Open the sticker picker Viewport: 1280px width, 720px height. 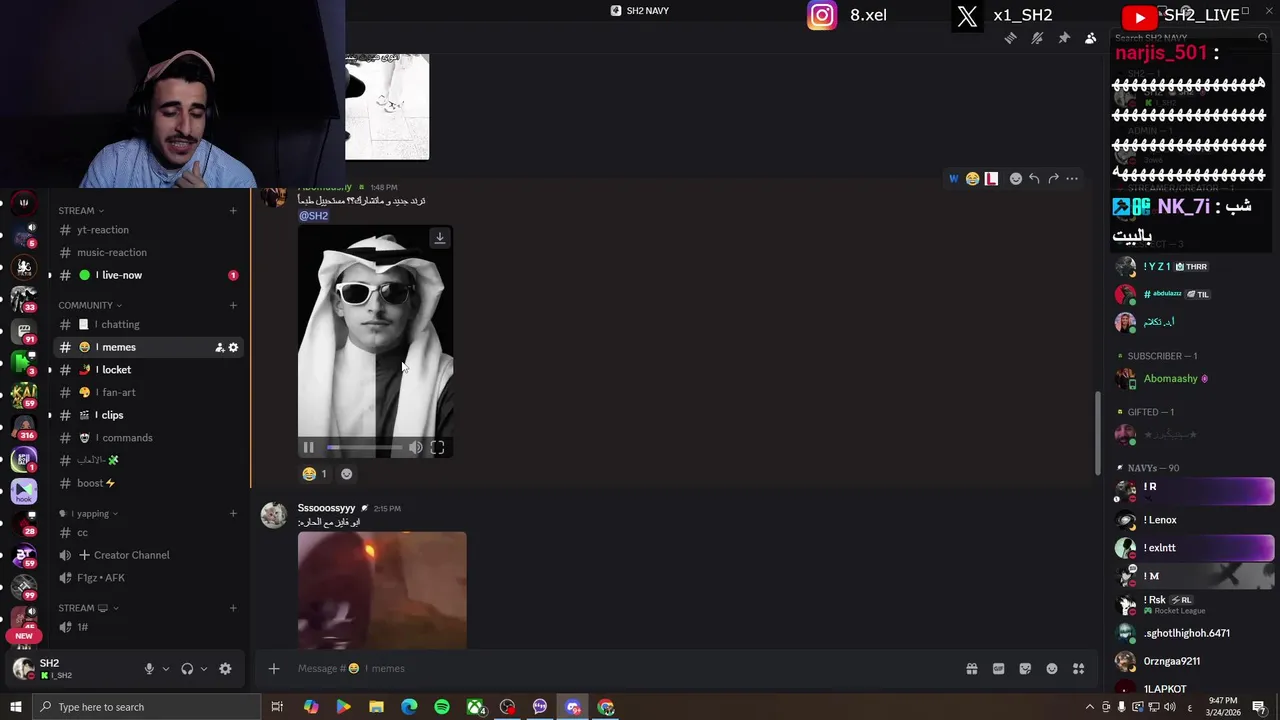click(1025, 669)
